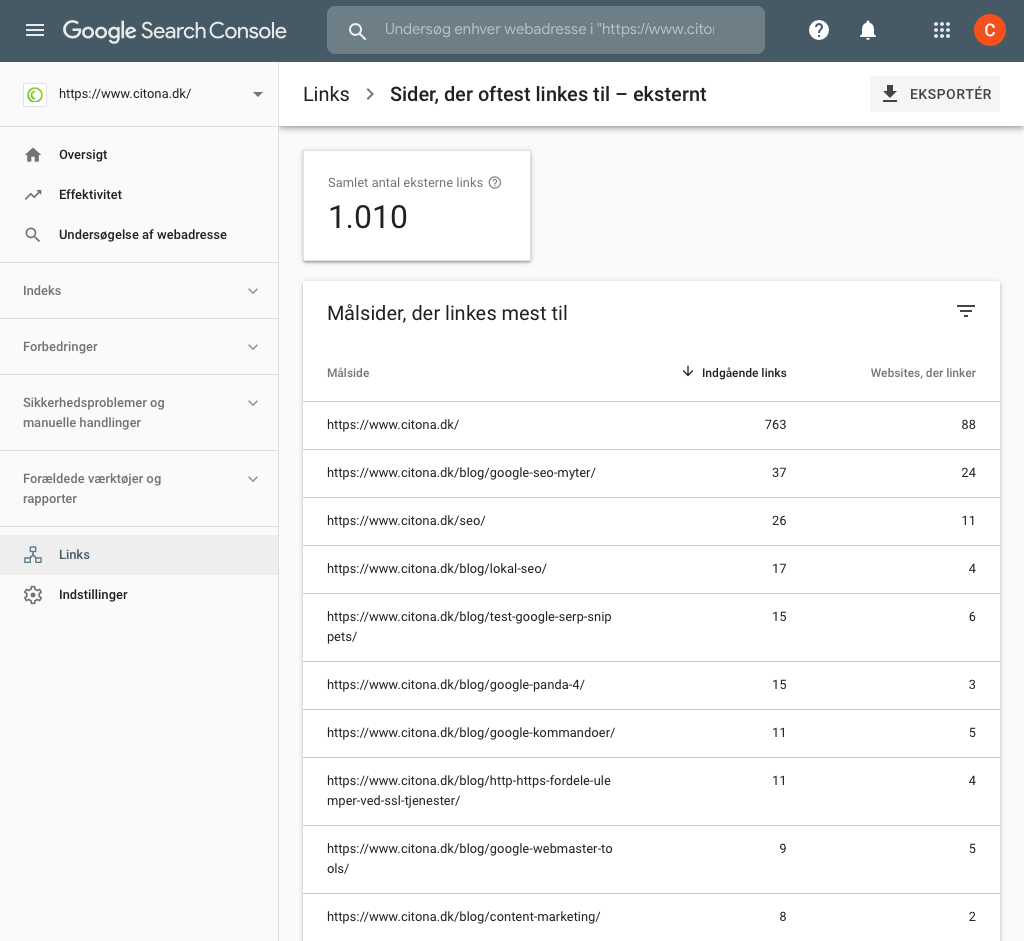Click the search magnifier icon in the URL bar

pos(357,31)
